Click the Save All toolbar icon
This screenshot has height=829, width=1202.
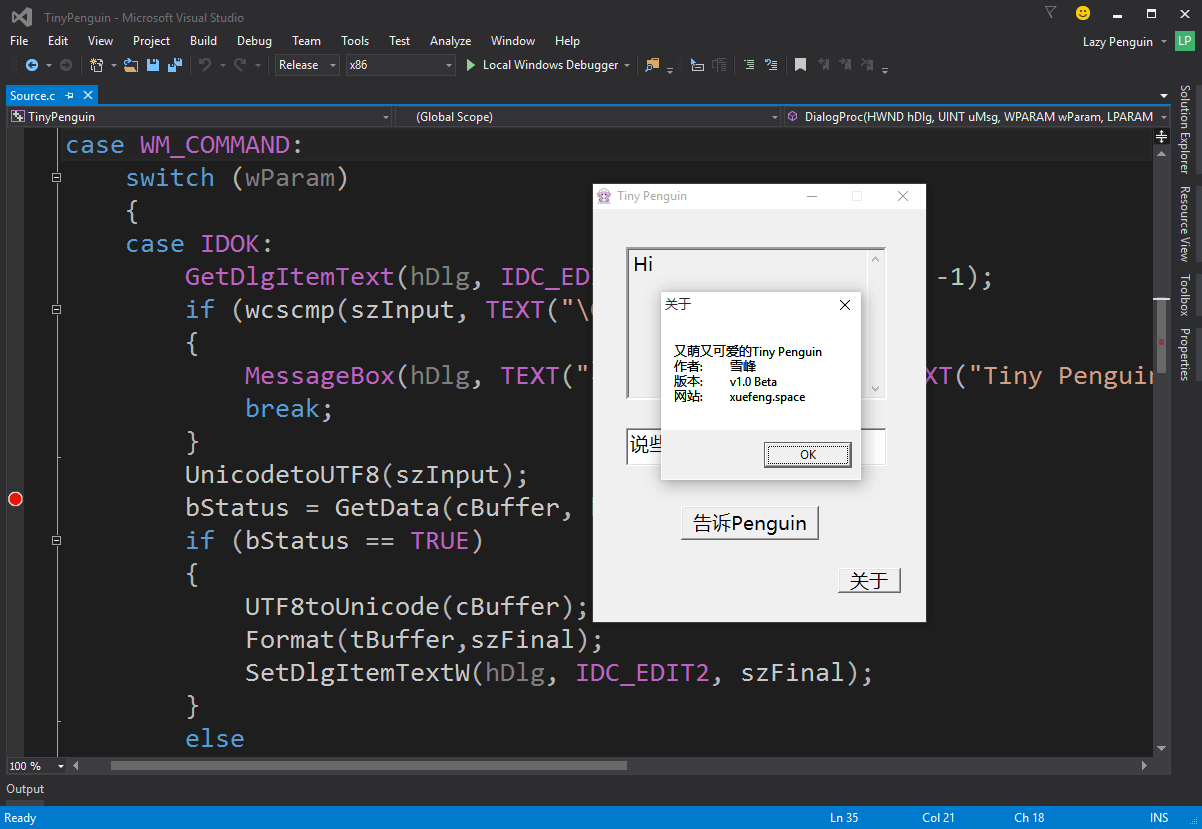[174, 65]
